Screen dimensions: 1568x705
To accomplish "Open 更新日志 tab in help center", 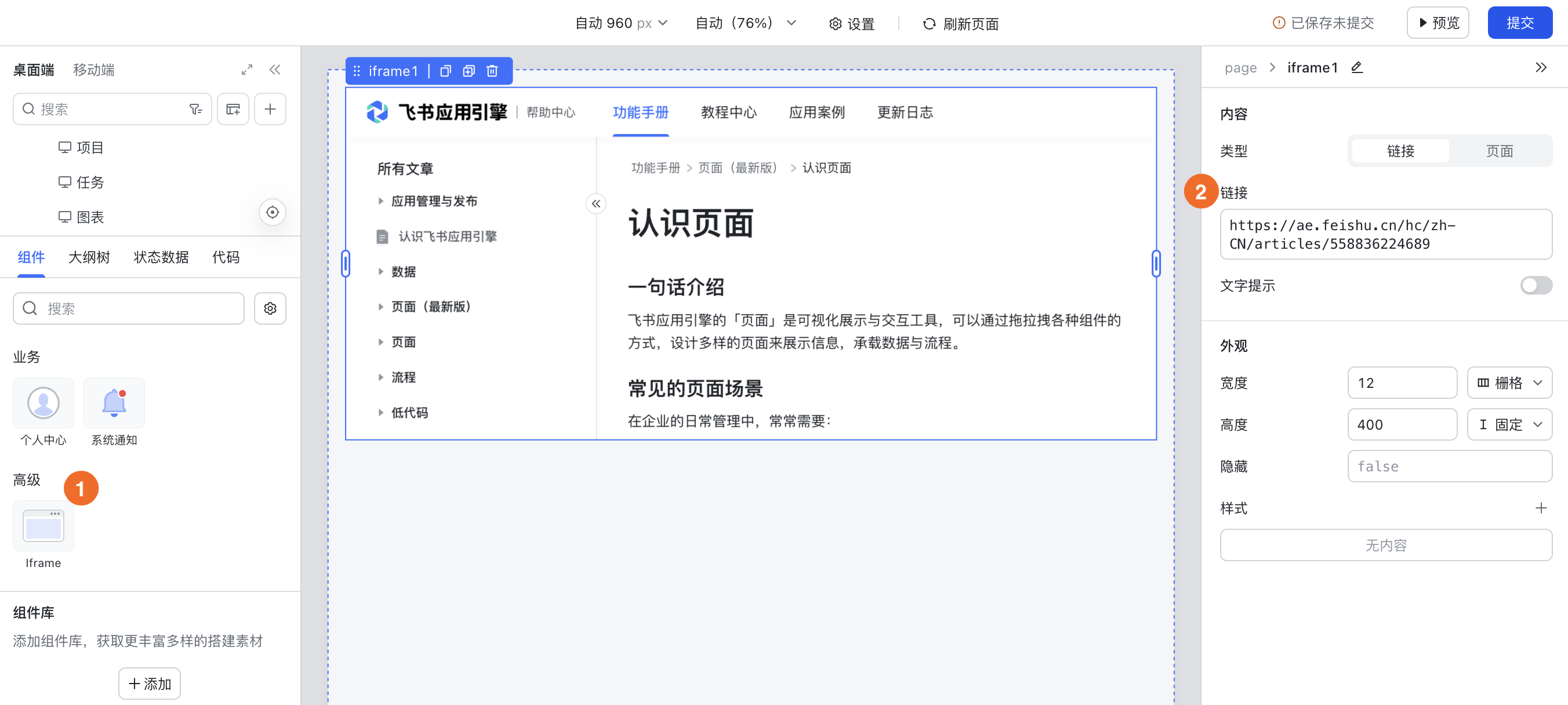I will pos(905,112).
